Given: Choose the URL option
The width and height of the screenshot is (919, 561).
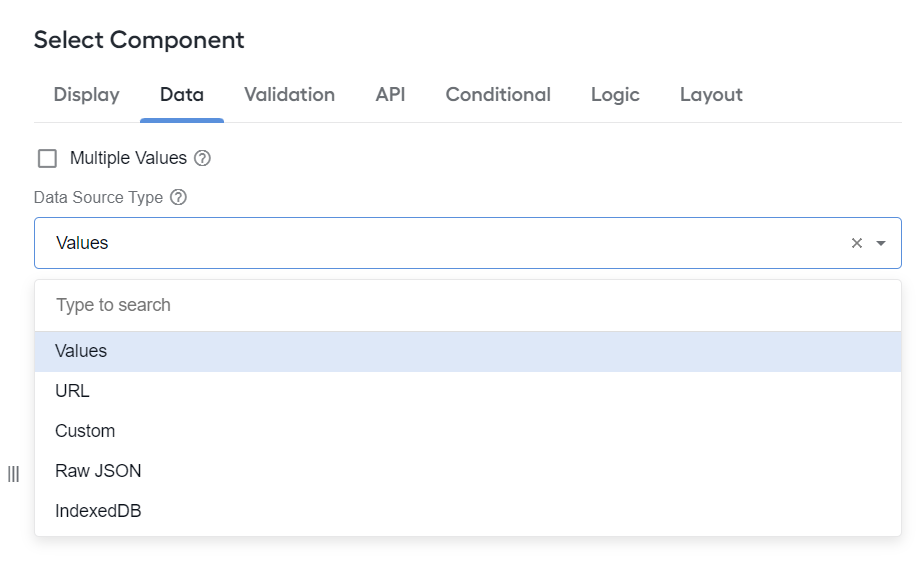Looking at the screenshot, I should (x=468, y=391).
